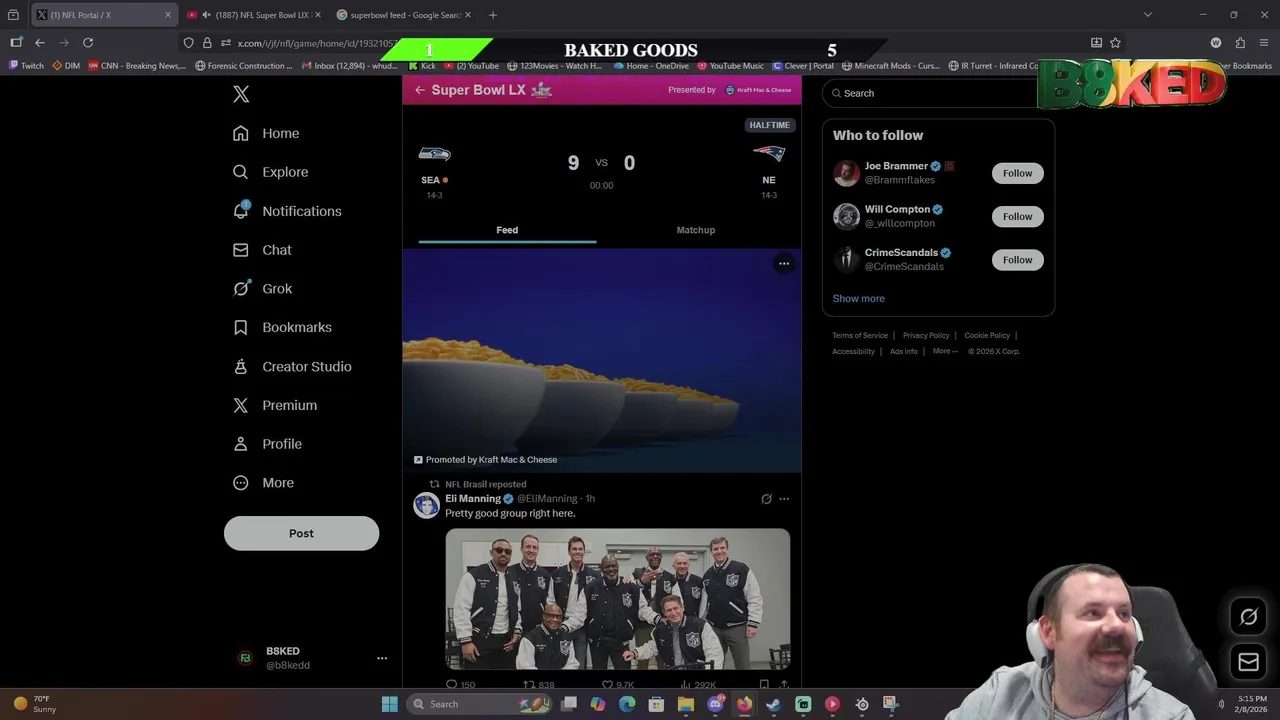Go to Home in X sidebar
The image size is (1280, 720).
266,133
